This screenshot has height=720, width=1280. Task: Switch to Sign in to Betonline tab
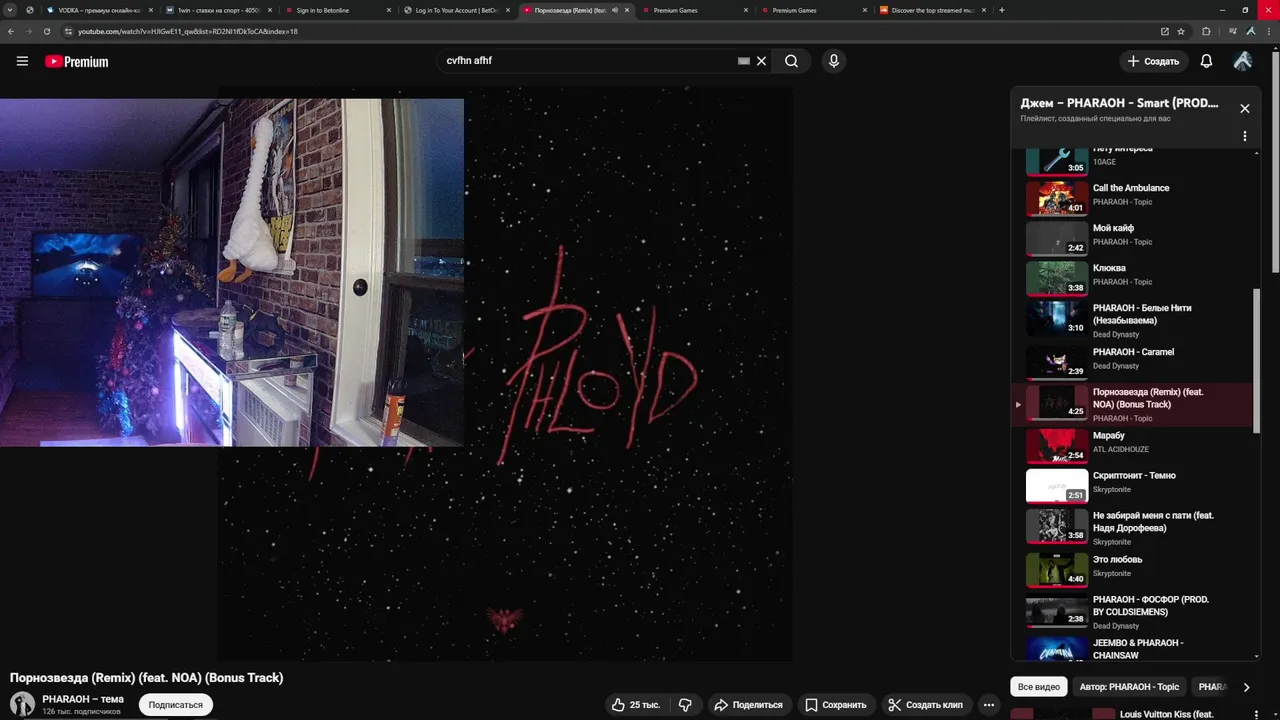pos(336,10)
